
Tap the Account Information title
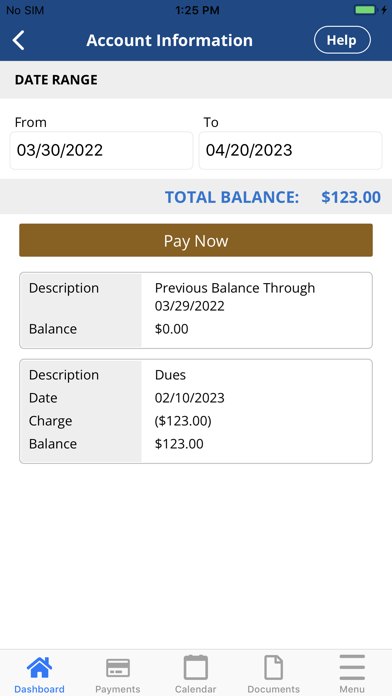(x=170, y=40)
